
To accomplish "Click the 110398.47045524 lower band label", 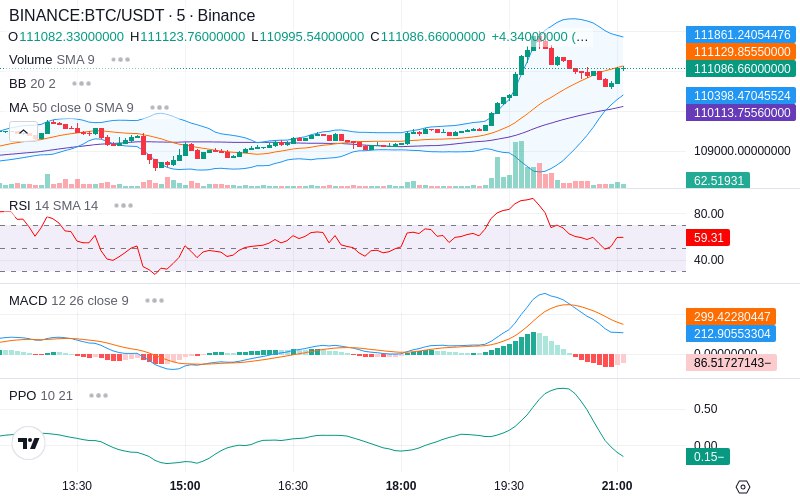I will point(741,95).
